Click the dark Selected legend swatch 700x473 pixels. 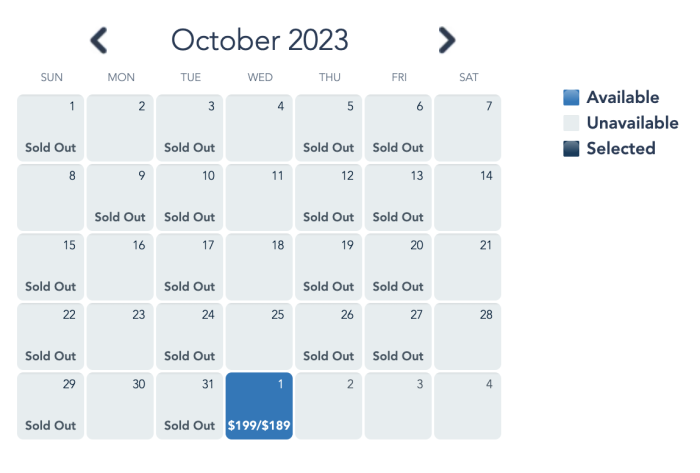(x=571, y=149)
